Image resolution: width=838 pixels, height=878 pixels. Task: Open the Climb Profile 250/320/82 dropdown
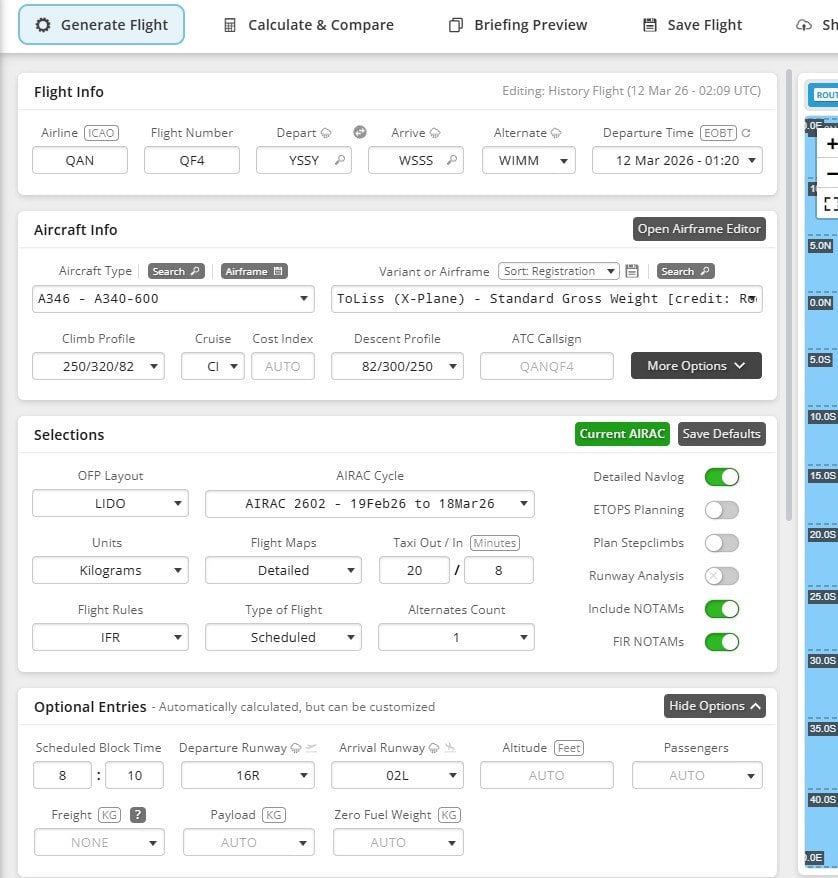99,366
